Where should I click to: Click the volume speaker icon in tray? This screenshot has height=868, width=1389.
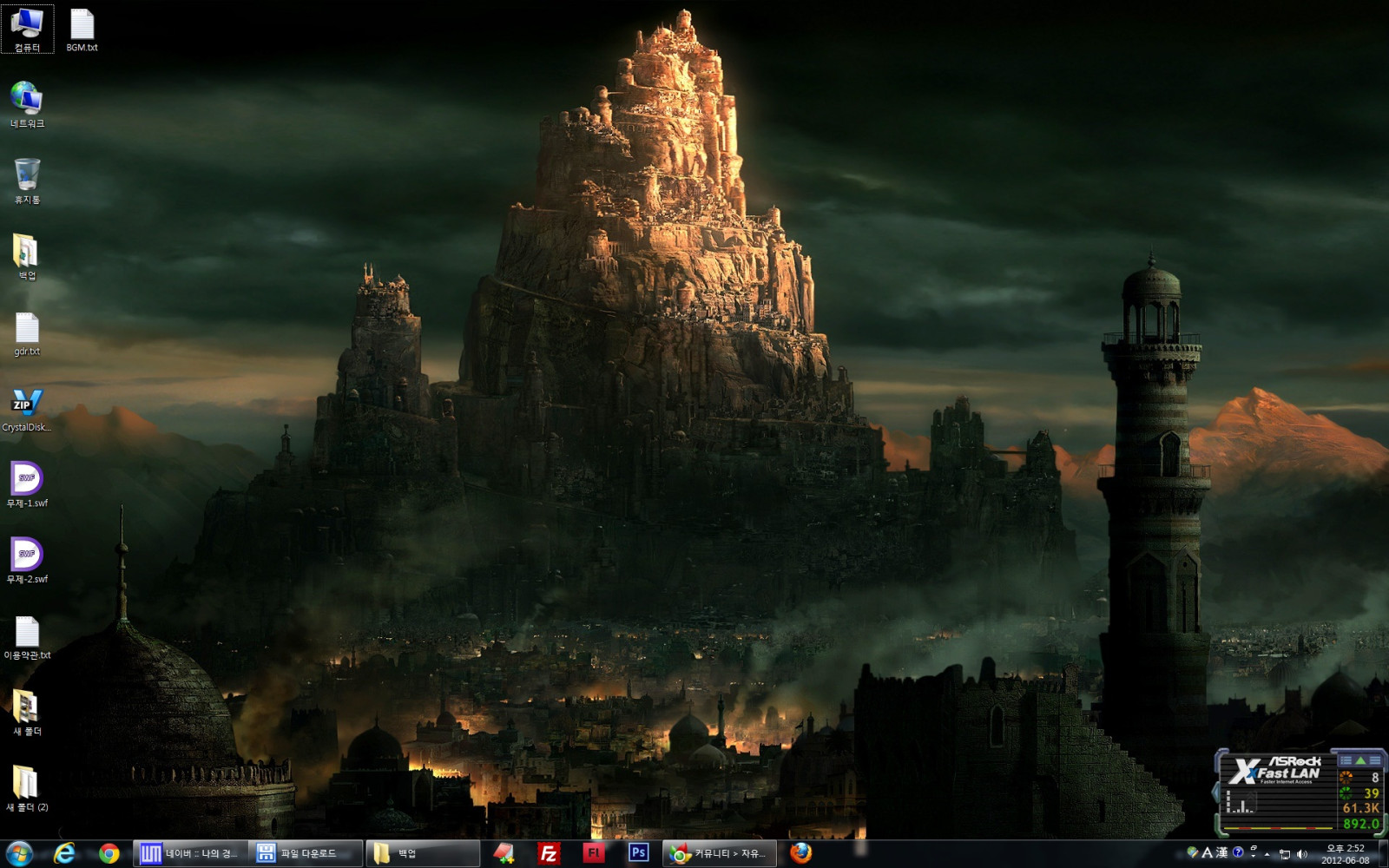pyautogui.click(x=1301, y=854)
